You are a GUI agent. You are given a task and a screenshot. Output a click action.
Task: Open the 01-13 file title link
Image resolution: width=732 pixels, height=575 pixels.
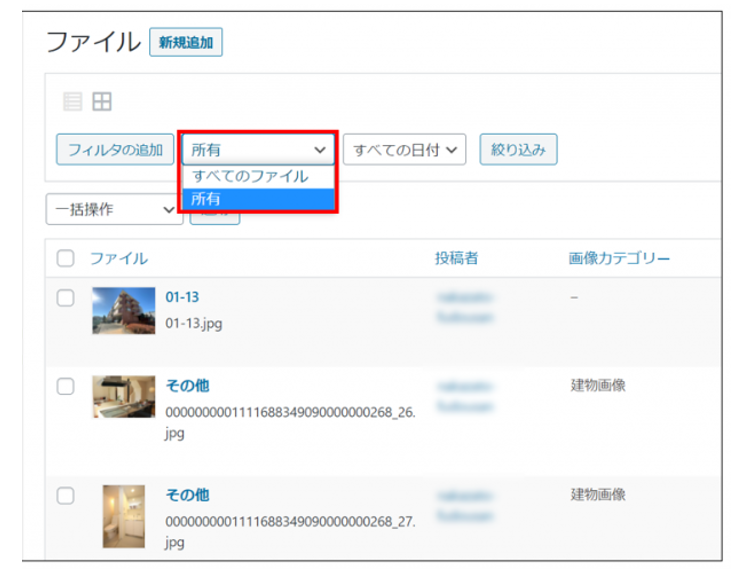pyautogui.click(x=182, y=297)
